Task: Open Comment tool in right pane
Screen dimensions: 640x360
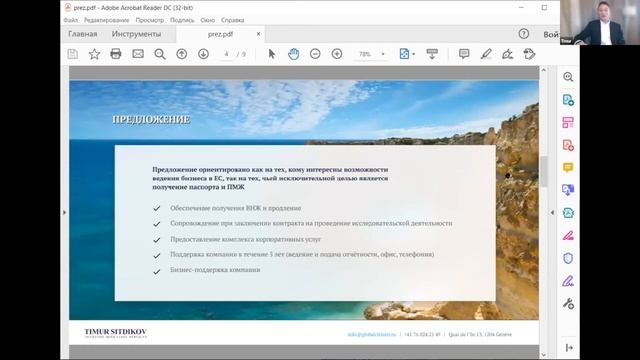Action: (568, 168)
